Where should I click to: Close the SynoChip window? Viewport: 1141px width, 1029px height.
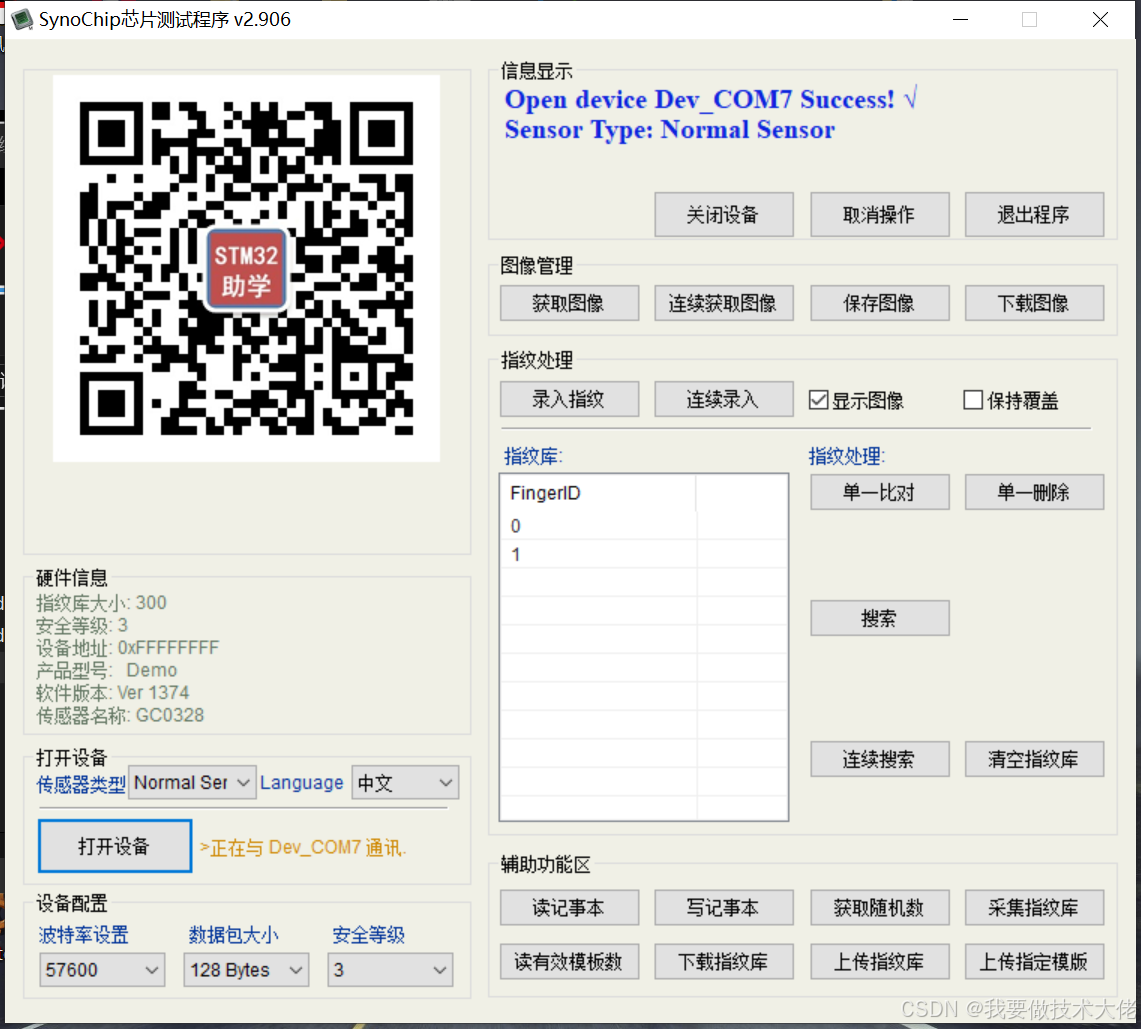pos(1100,20)
